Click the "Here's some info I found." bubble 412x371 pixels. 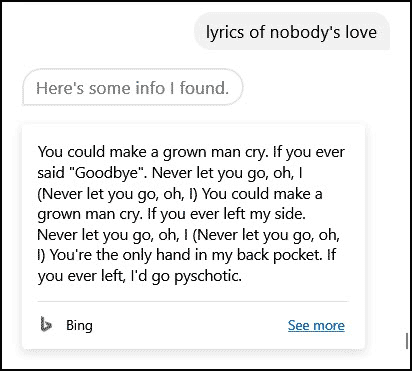(x=133, y=87)
